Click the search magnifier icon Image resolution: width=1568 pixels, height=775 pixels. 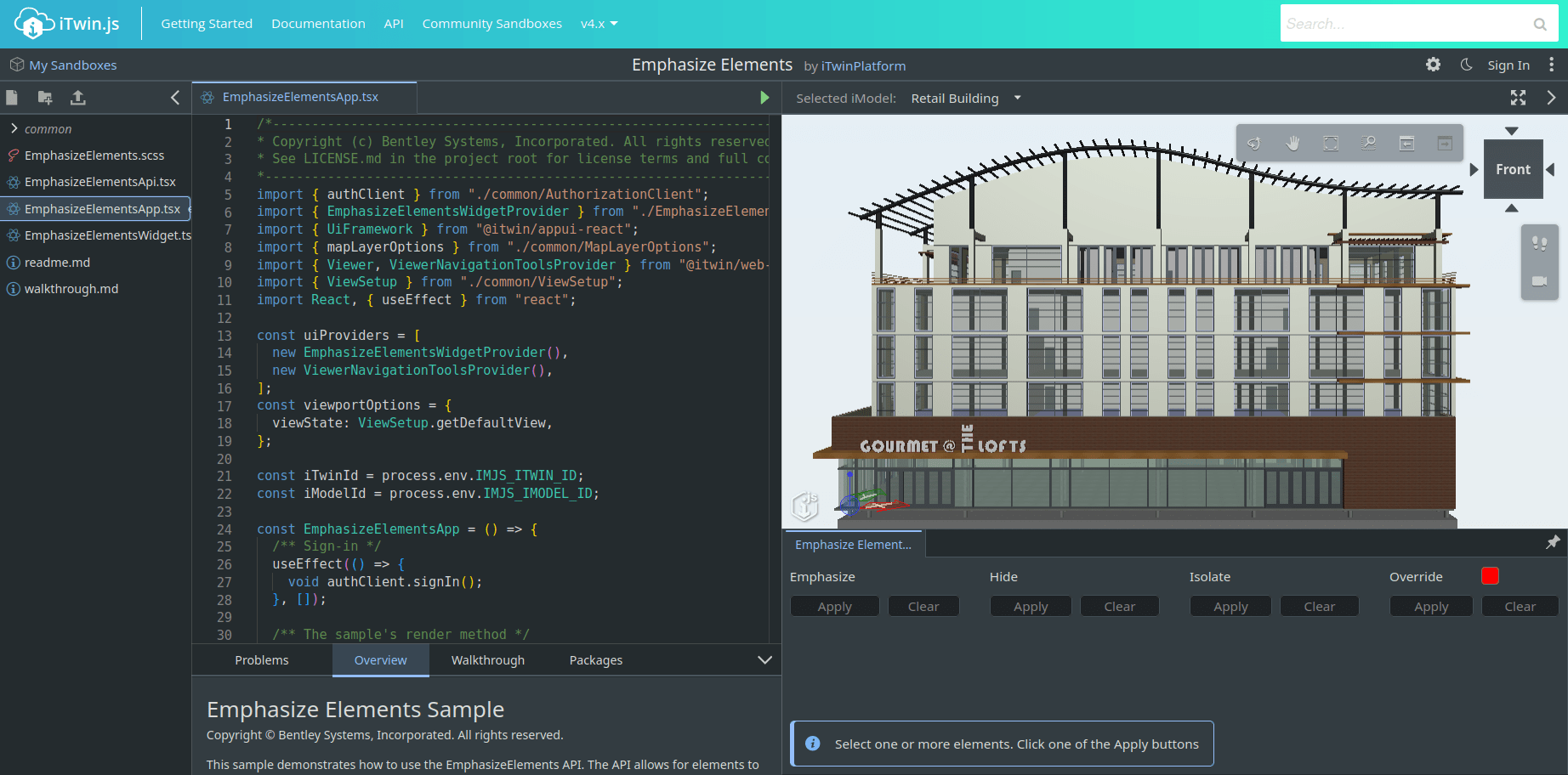[1540, 25]
